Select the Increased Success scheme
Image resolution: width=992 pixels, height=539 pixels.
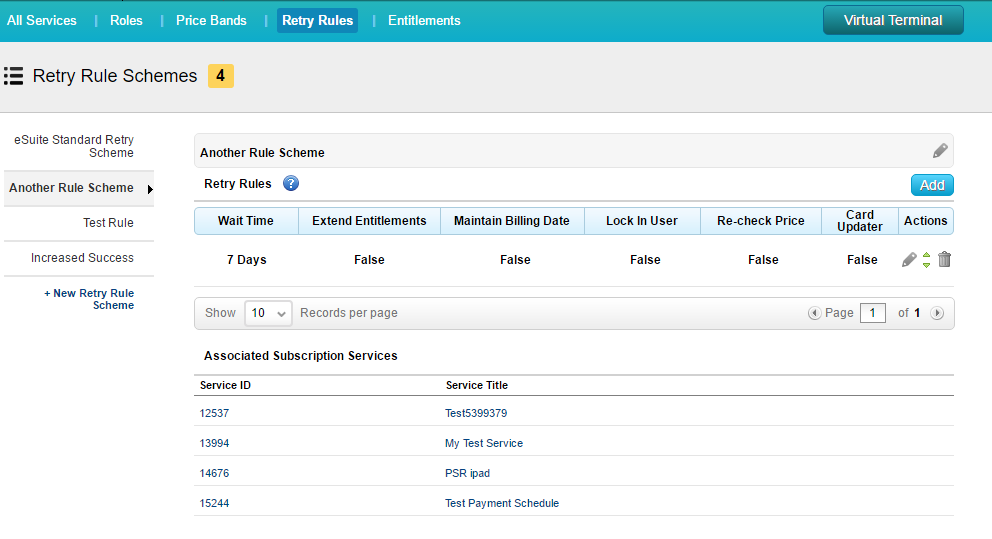pos(82,258)
